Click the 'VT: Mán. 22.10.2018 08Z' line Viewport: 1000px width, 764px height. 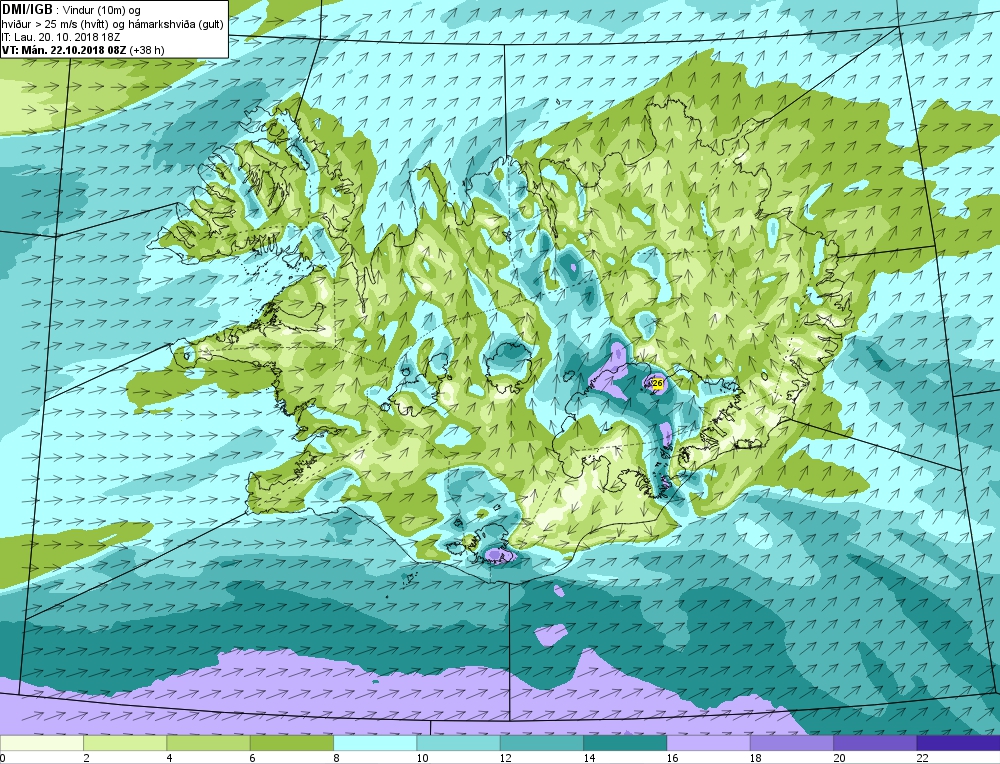click(x=83, y=50)
